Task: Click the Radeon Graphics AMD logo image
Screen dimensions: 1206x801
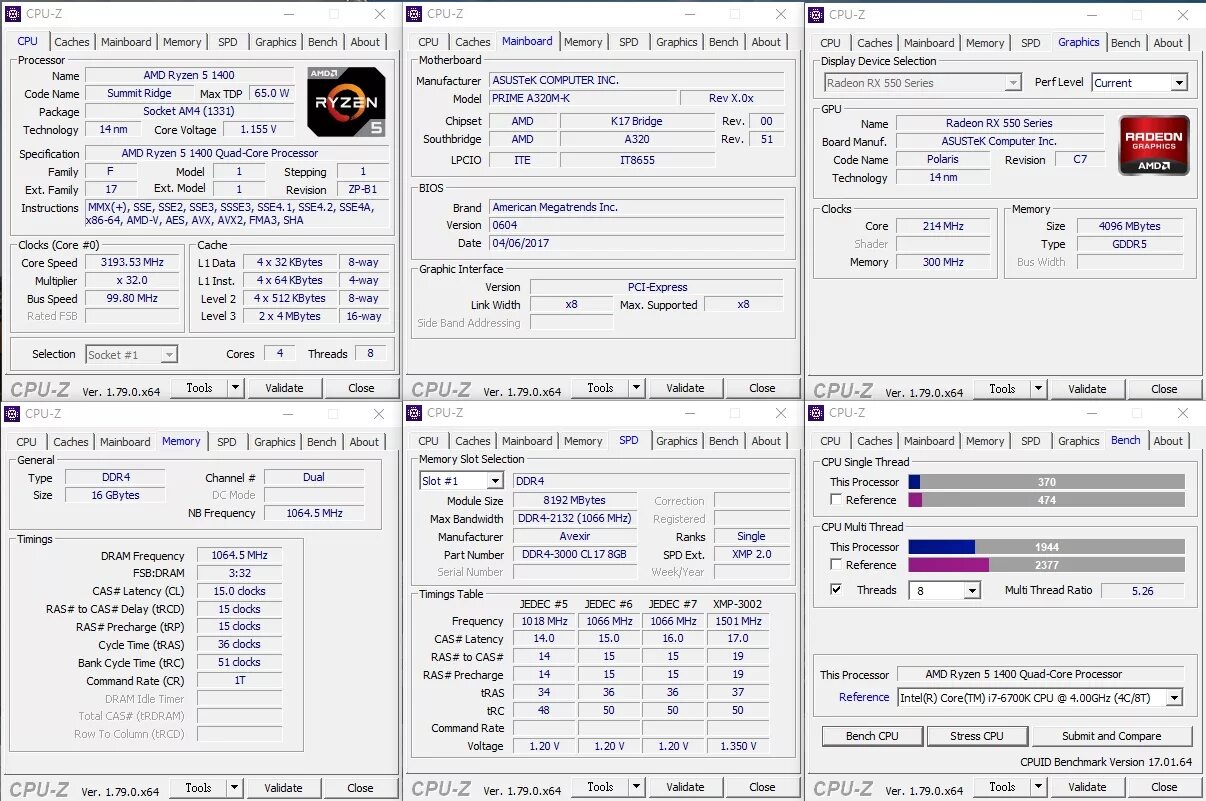Action: pos(1154,145)
